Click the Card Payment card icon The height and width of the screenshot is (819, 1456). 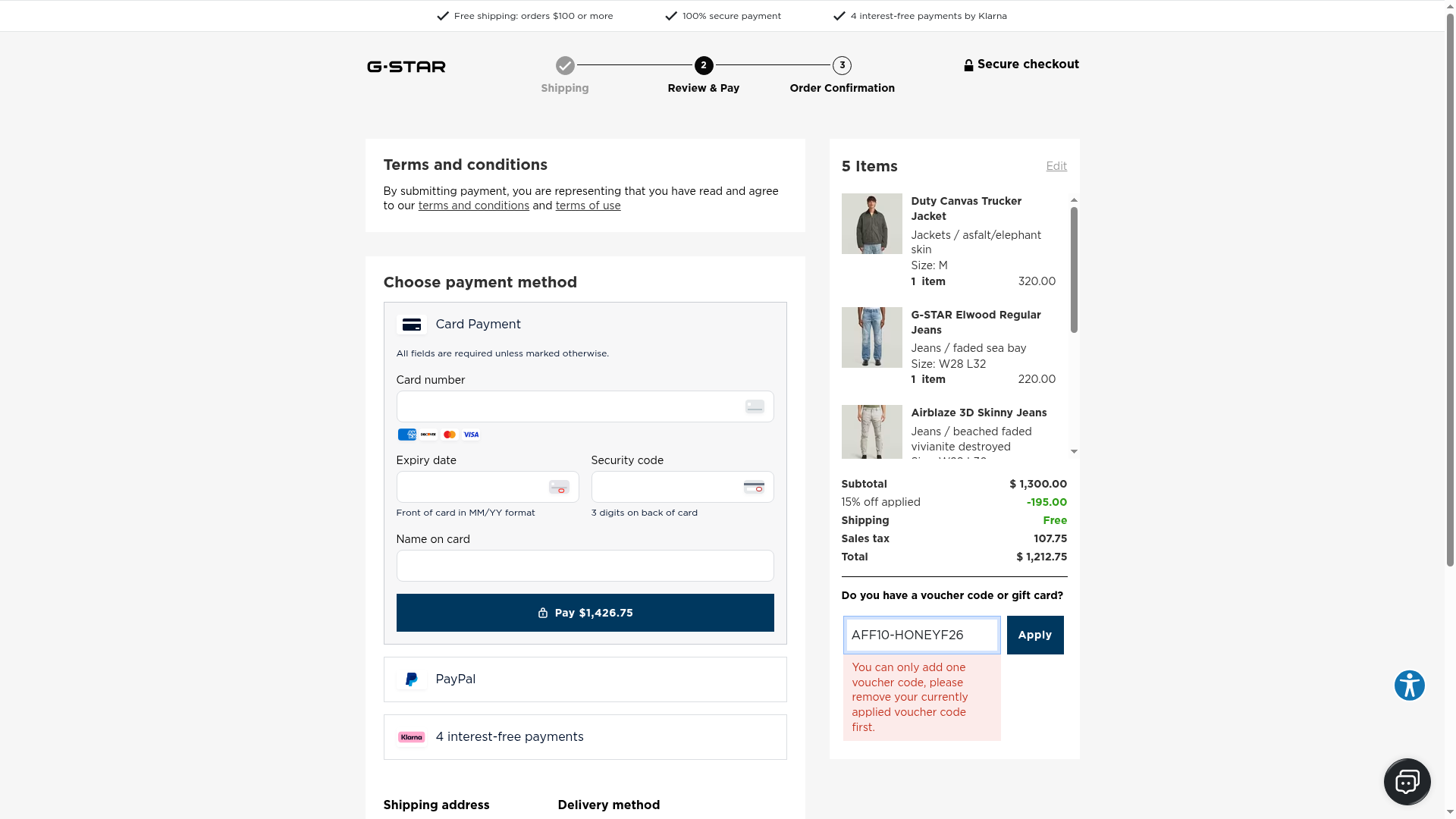click(x=411, y=325)
